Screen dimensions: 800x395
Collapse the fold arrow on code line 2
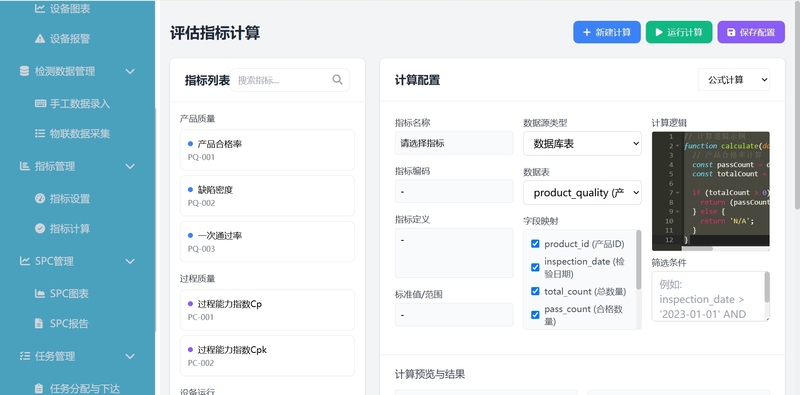[x=677, y=146]
